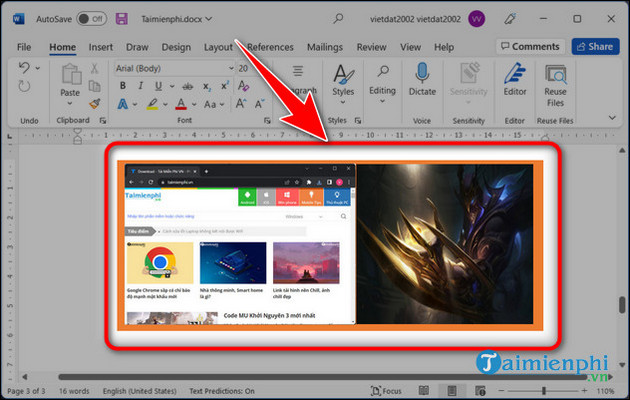Expand the highlight color dropdown arrow

tap(165, 104)
